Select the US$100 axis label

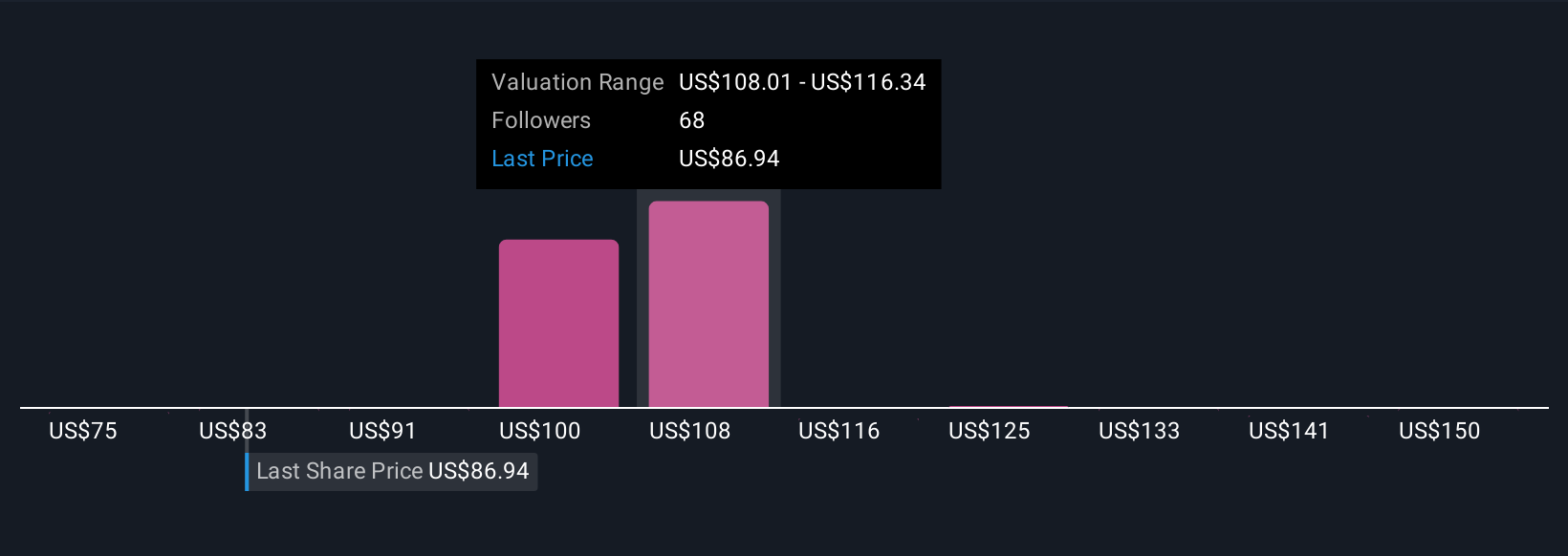click(540, 431)
